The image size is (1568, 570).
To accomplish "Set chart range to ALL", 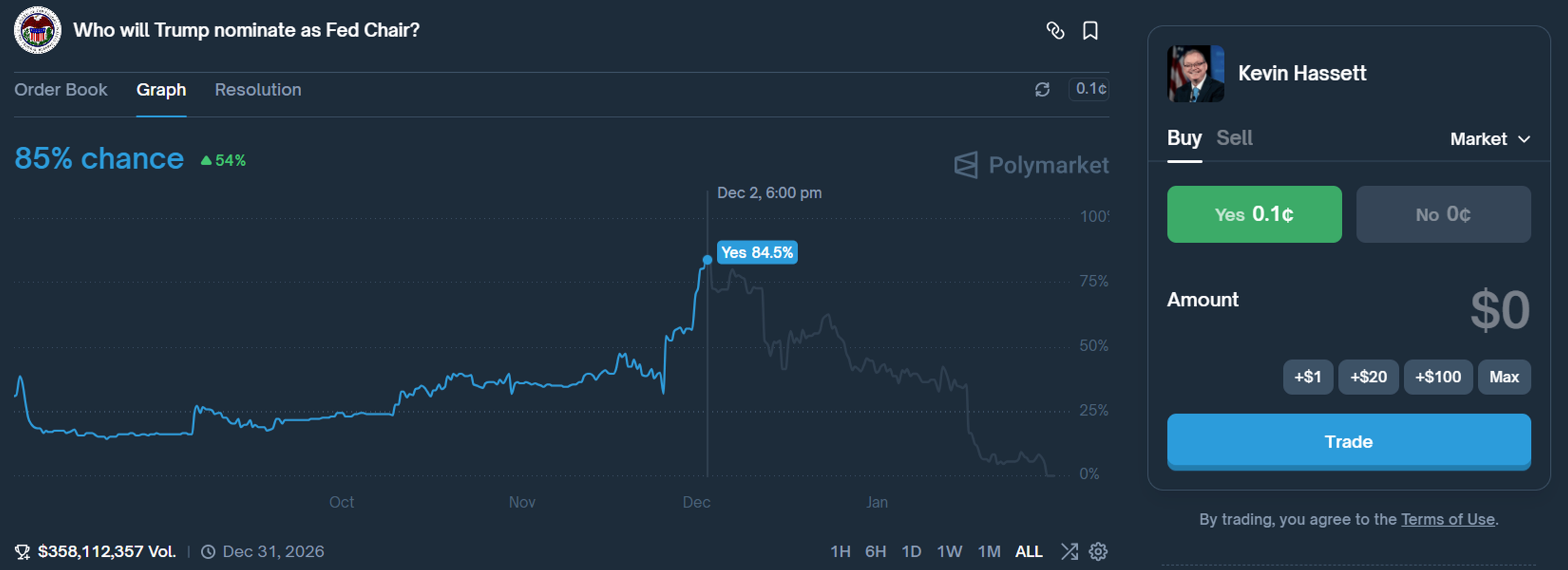I will click(x=1029, y=552).
